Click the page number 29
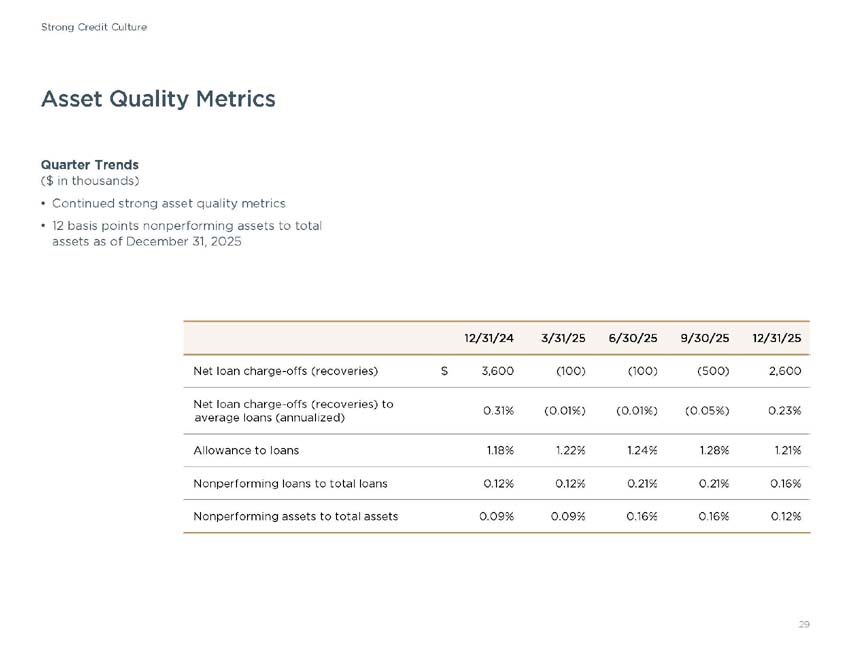This screenshot has height=648, width=850. tap(804, 624)
